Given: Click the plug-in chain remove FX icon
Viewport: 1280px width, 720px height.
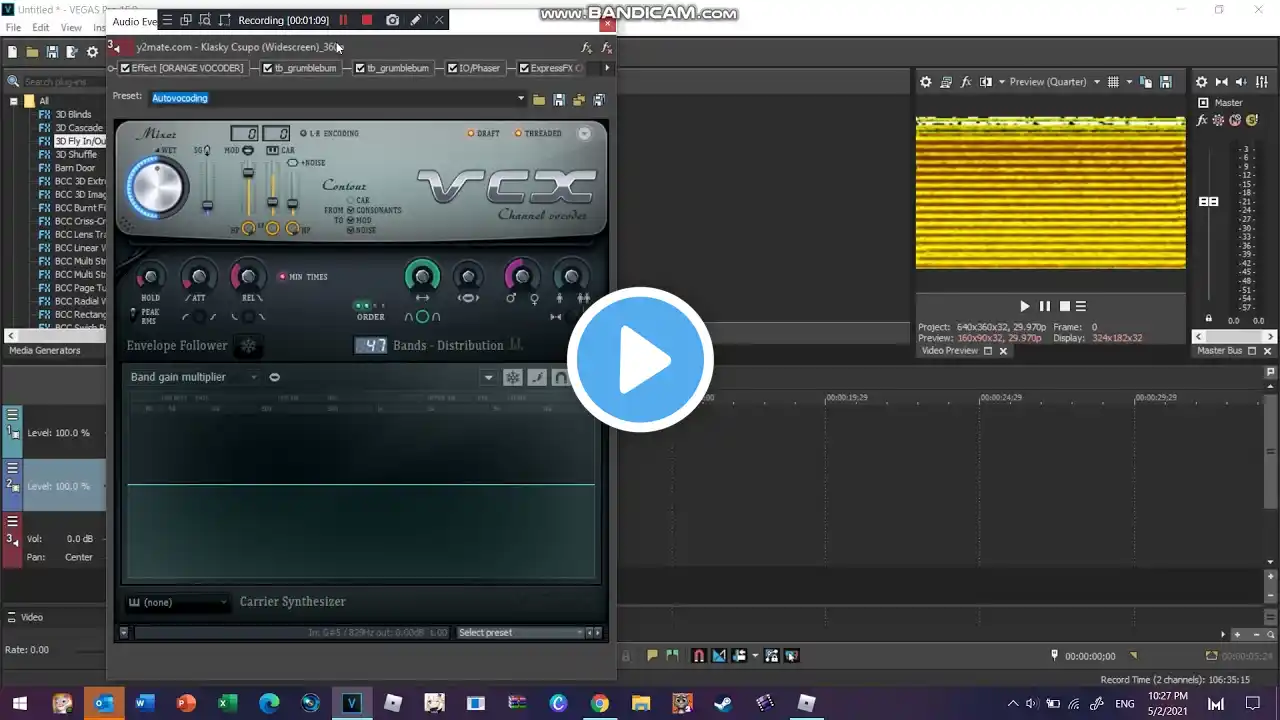Looking at the screenshot, I should point(606,48).
